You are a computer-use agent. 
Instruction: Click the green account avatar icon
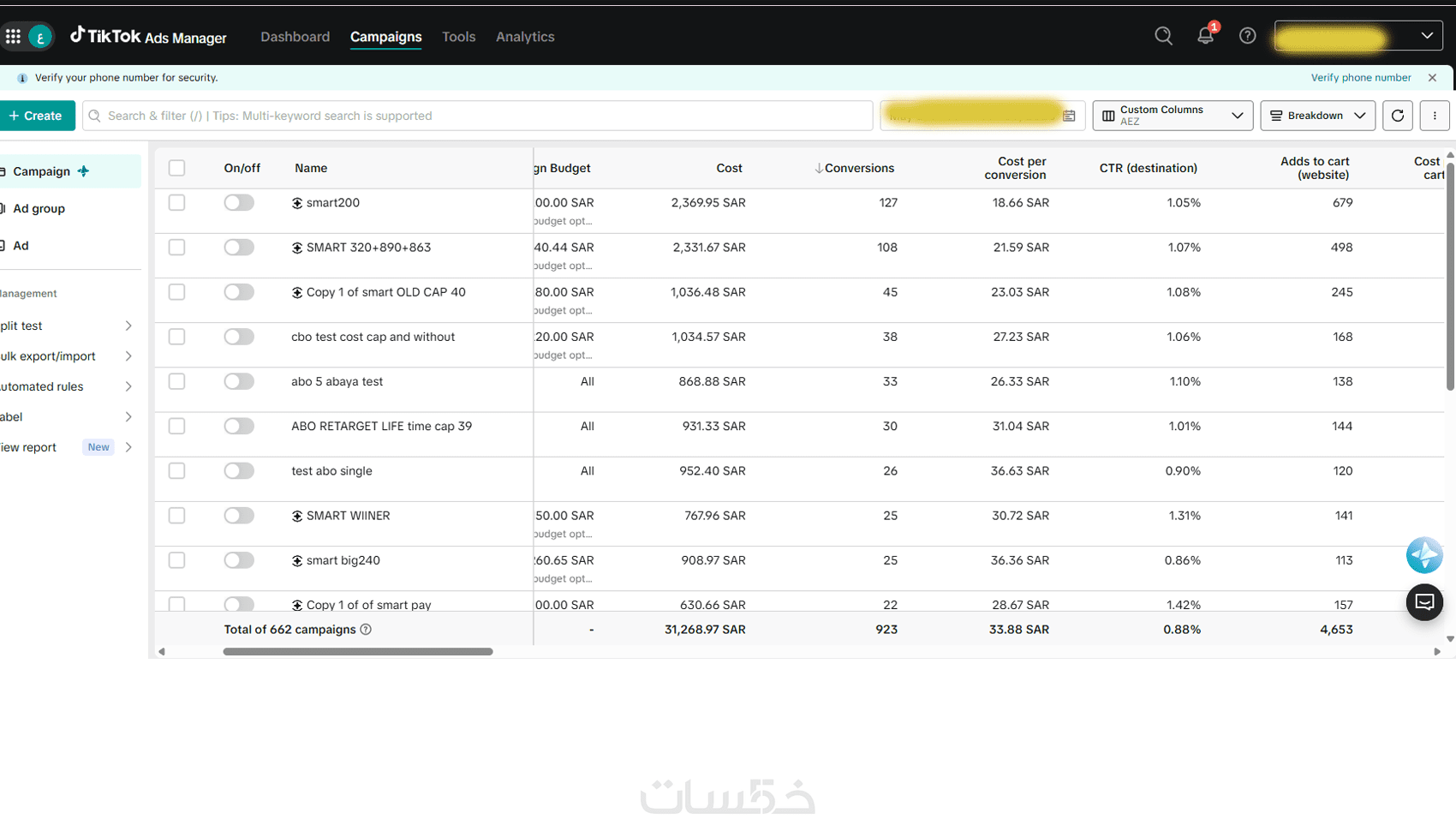click(40, 37)
